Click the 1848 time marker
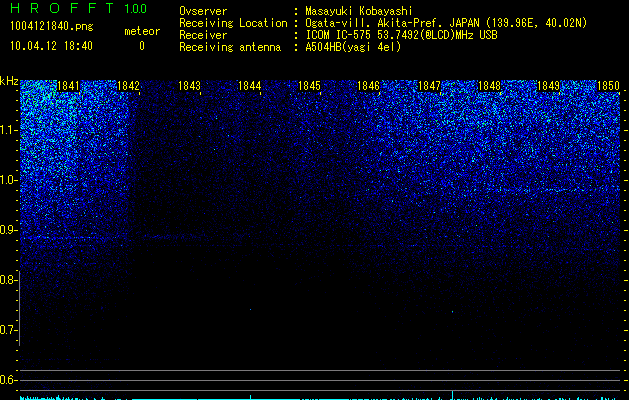 (x=489, y=86)
